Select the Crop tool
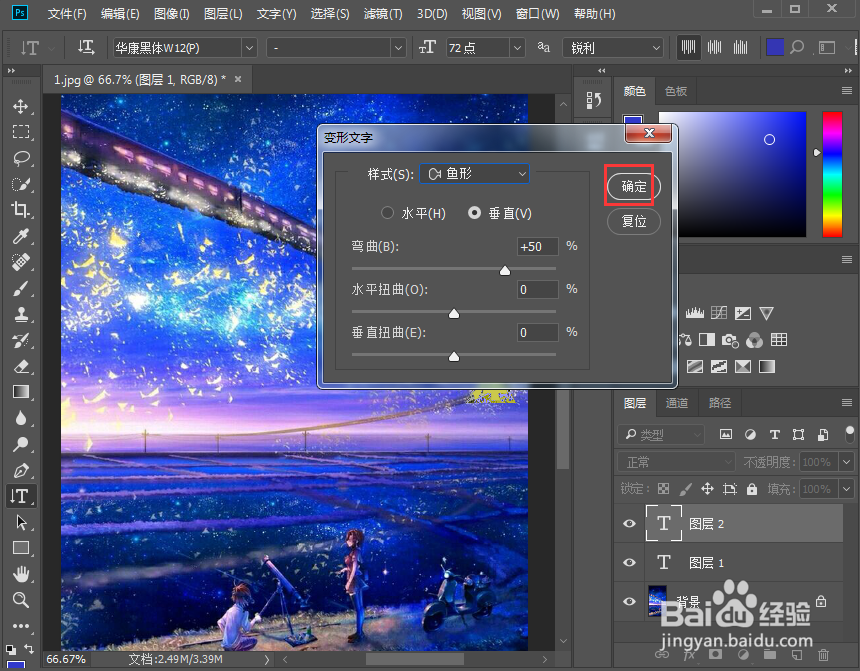 [21, 210]
